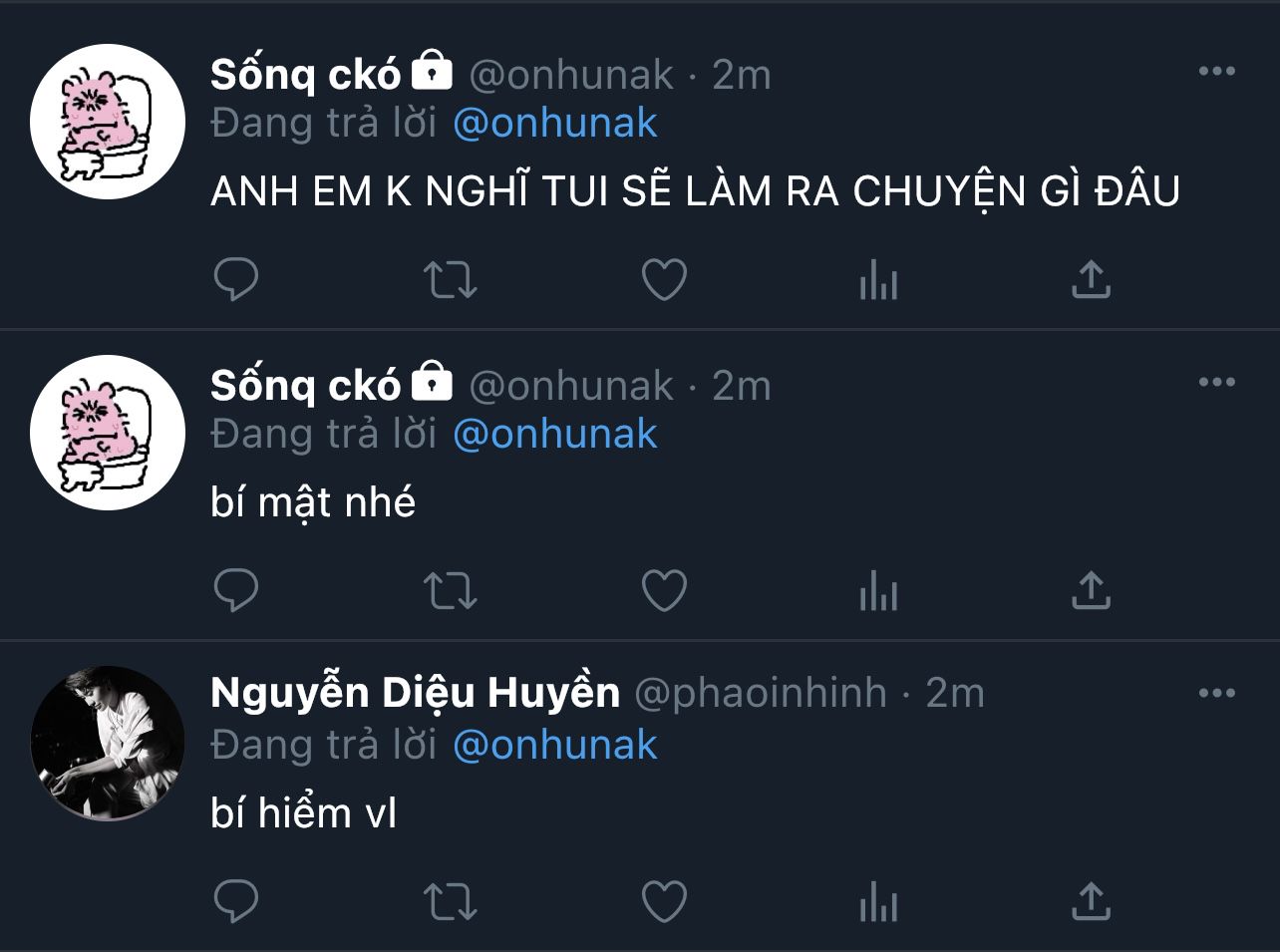
Task: Like the 'ANH EM K NGHĨ' tweet
Action: (x=664, y=280)
